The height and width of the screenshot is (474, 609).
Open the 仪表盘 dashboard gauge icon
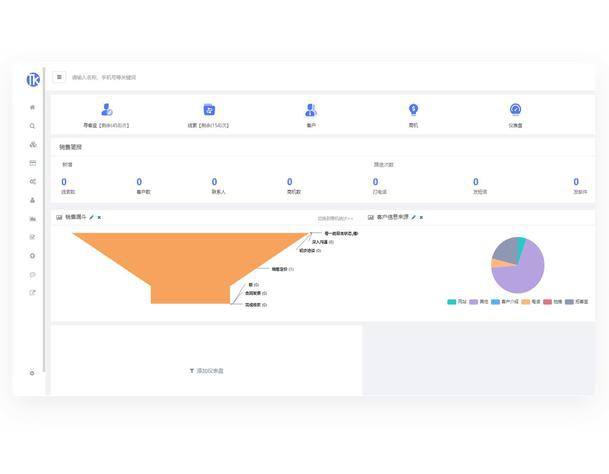tap(515, 110)
